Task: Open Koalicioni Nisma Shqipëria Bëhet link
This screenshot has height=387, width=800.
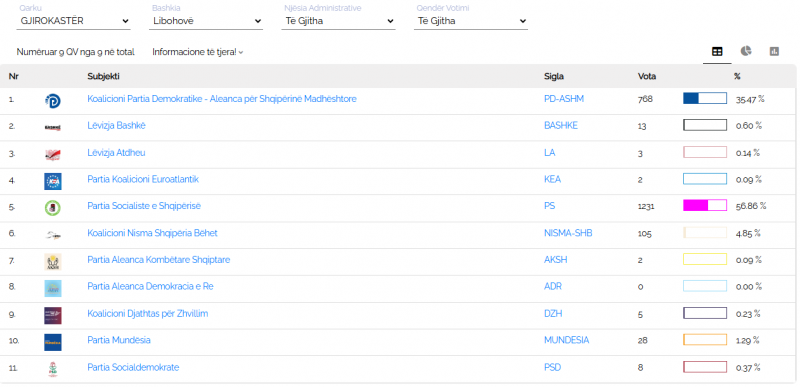Action: (x=153, y=233)
